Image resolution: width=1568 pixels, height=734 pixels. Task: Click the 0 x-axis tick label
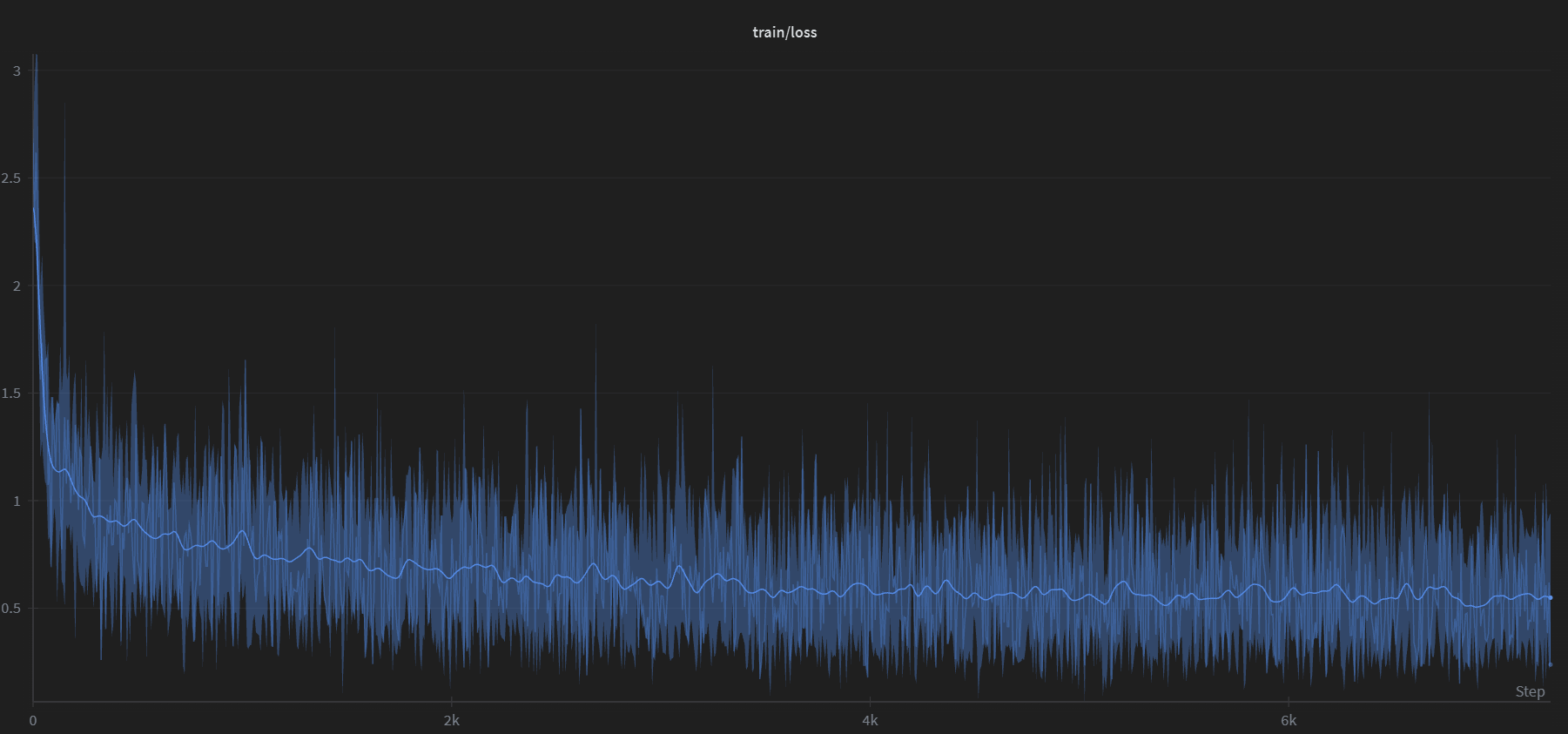pyautogui.click(x=33, y=720)
